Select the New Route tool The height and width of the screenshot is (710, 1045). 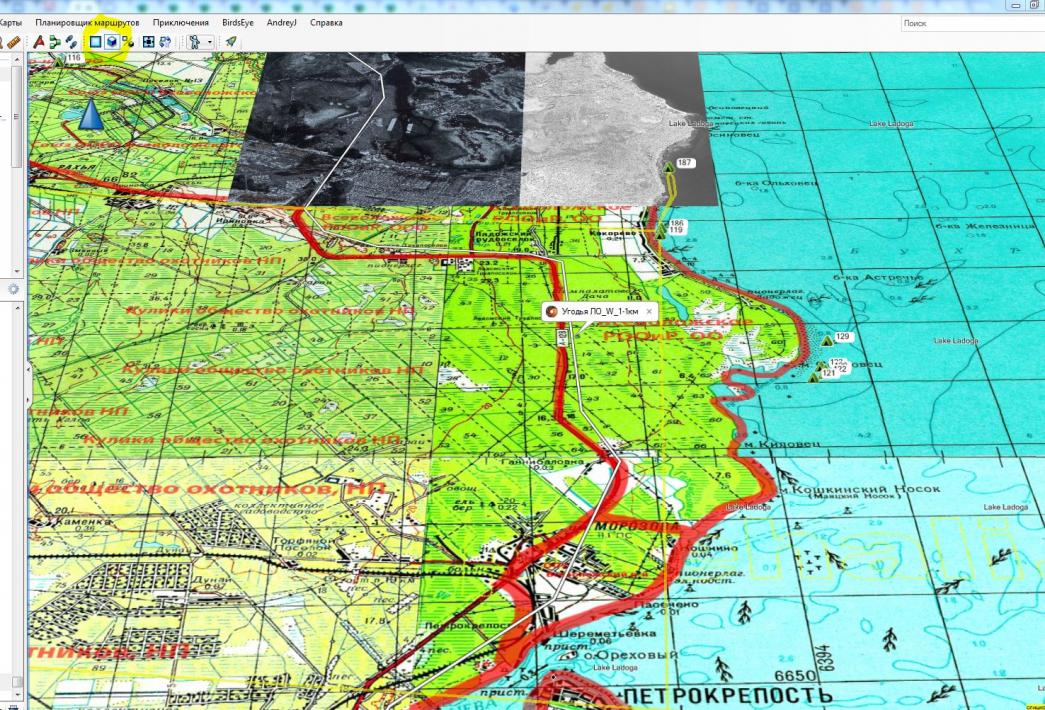click(54, 42)
